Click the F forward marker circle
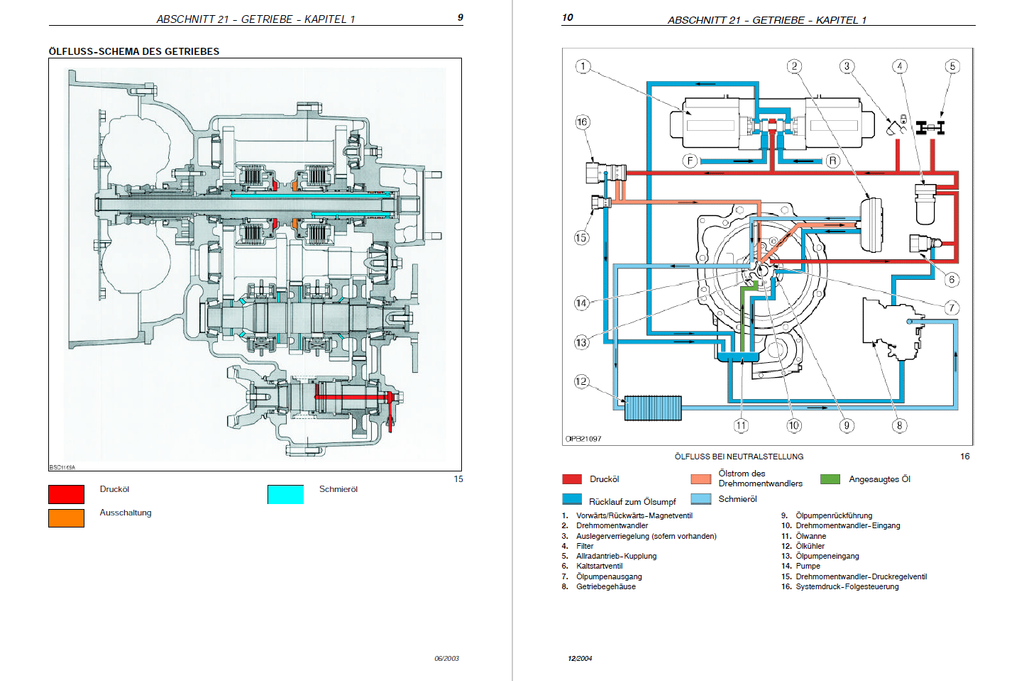This screenshot has width=1024, height=681. (x=690, y=161)
